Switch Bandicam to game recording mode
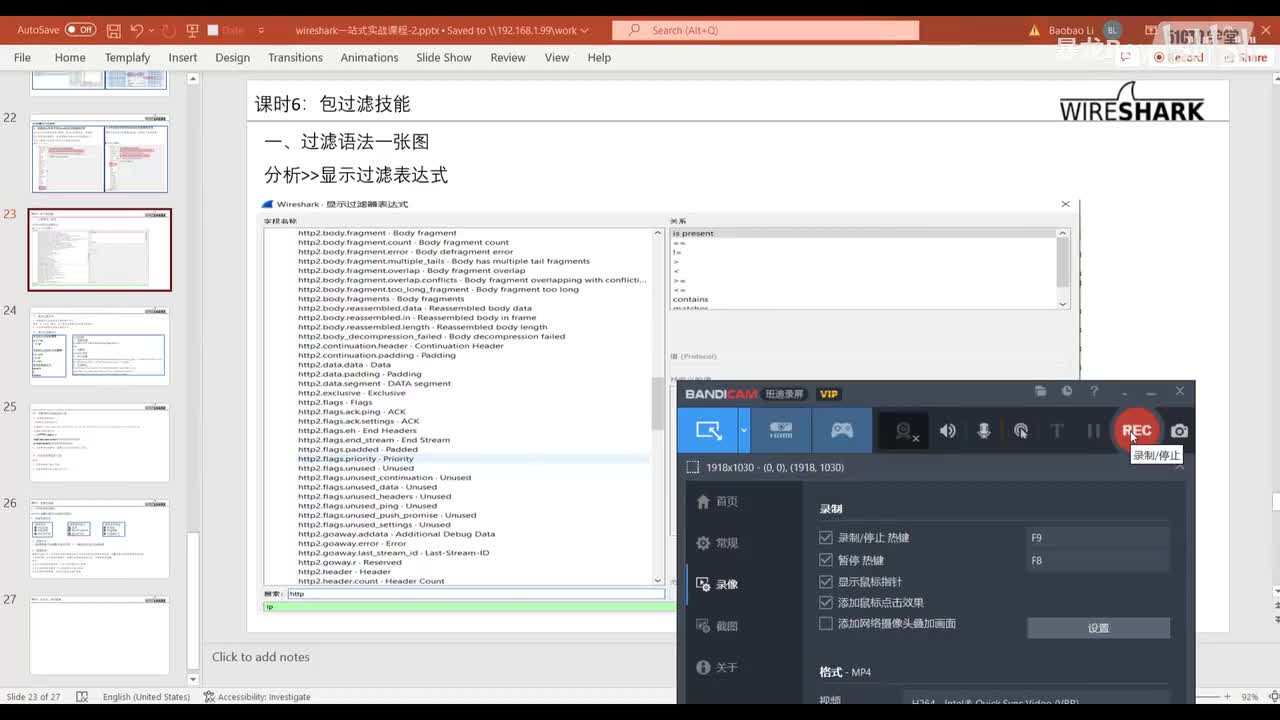This screenshot has height=720, width=1280. (x=842, y=431)
